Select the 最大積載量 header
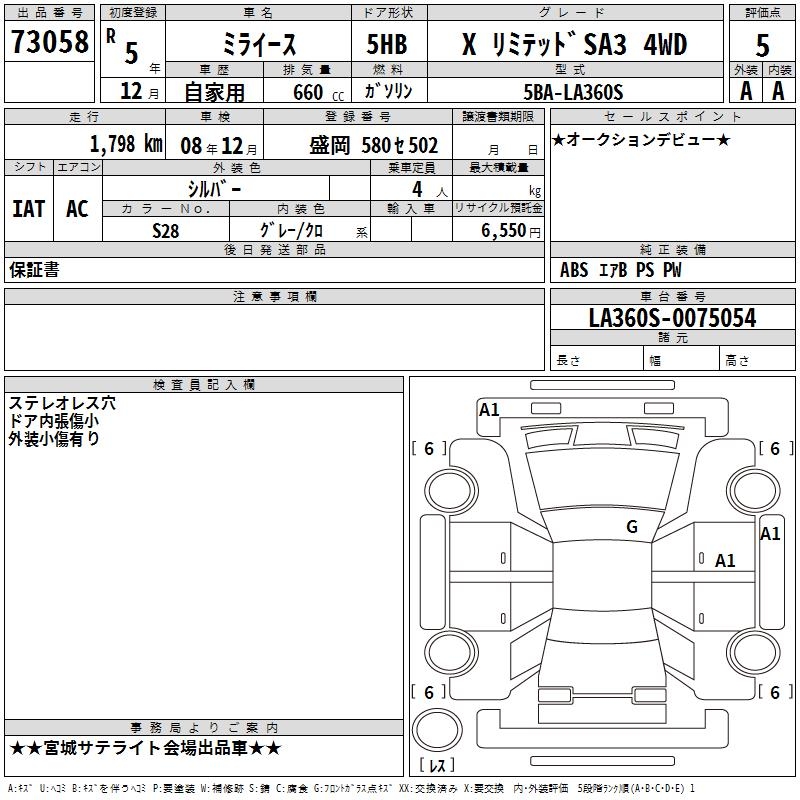Image resolution: width=800 pixels, height=800 pixels. pos(498,167)
